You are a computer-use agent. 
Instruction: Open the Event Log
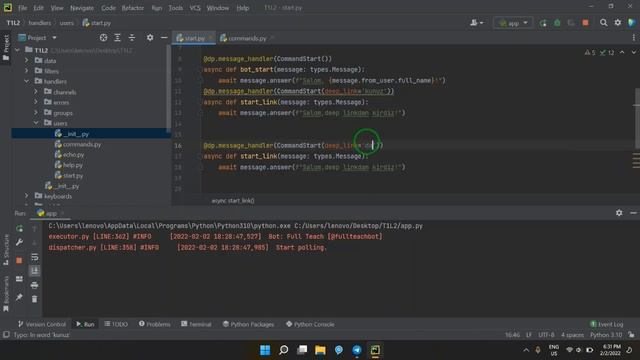[607, 324]
